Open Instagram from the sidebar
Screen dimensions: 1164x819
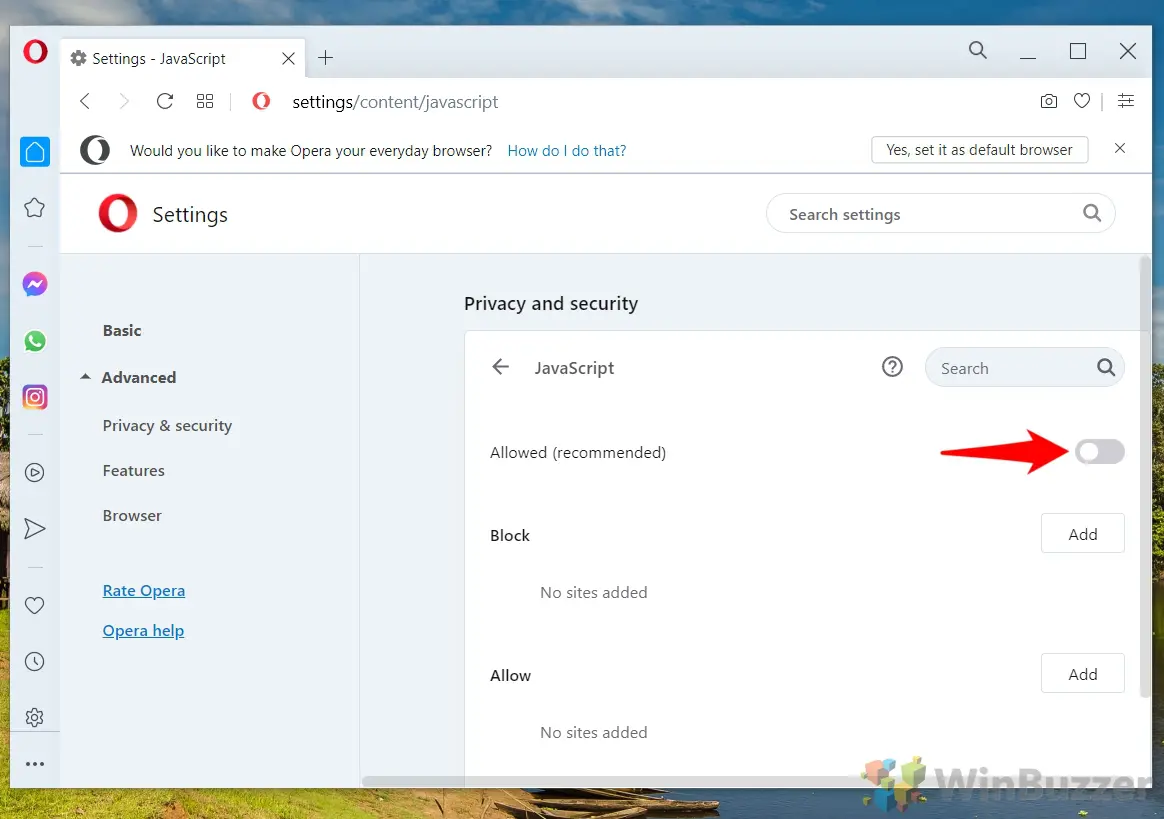coord(35,396)
